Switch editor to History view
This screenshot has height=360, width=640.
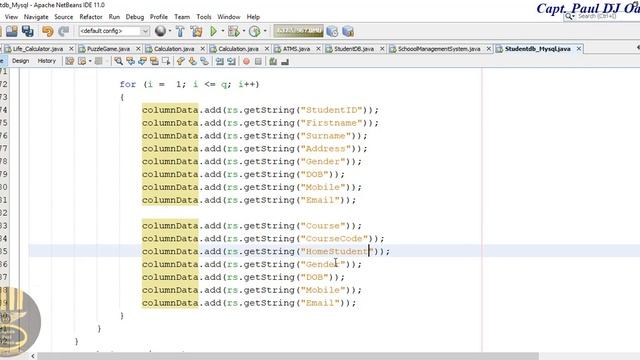coord(47,61)
